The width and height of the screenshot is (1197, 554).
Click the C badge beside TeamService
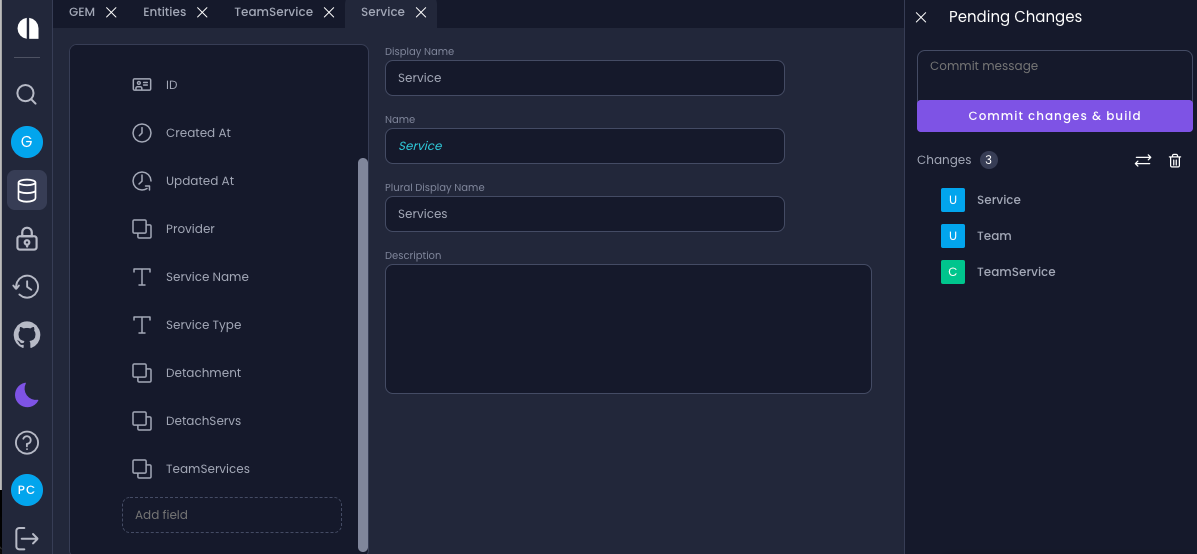[953, 272]
